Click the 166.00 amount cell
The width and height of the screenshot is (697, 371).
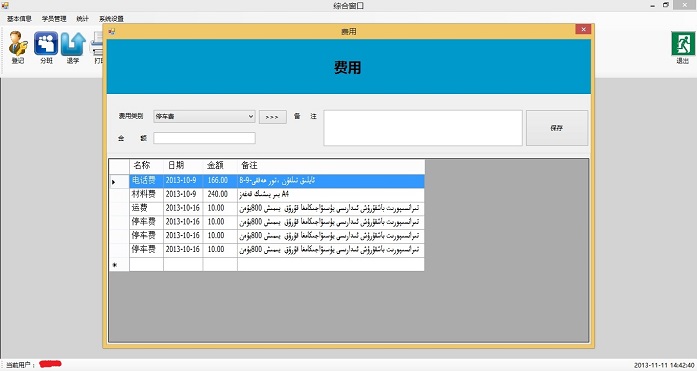click(220, 181)
